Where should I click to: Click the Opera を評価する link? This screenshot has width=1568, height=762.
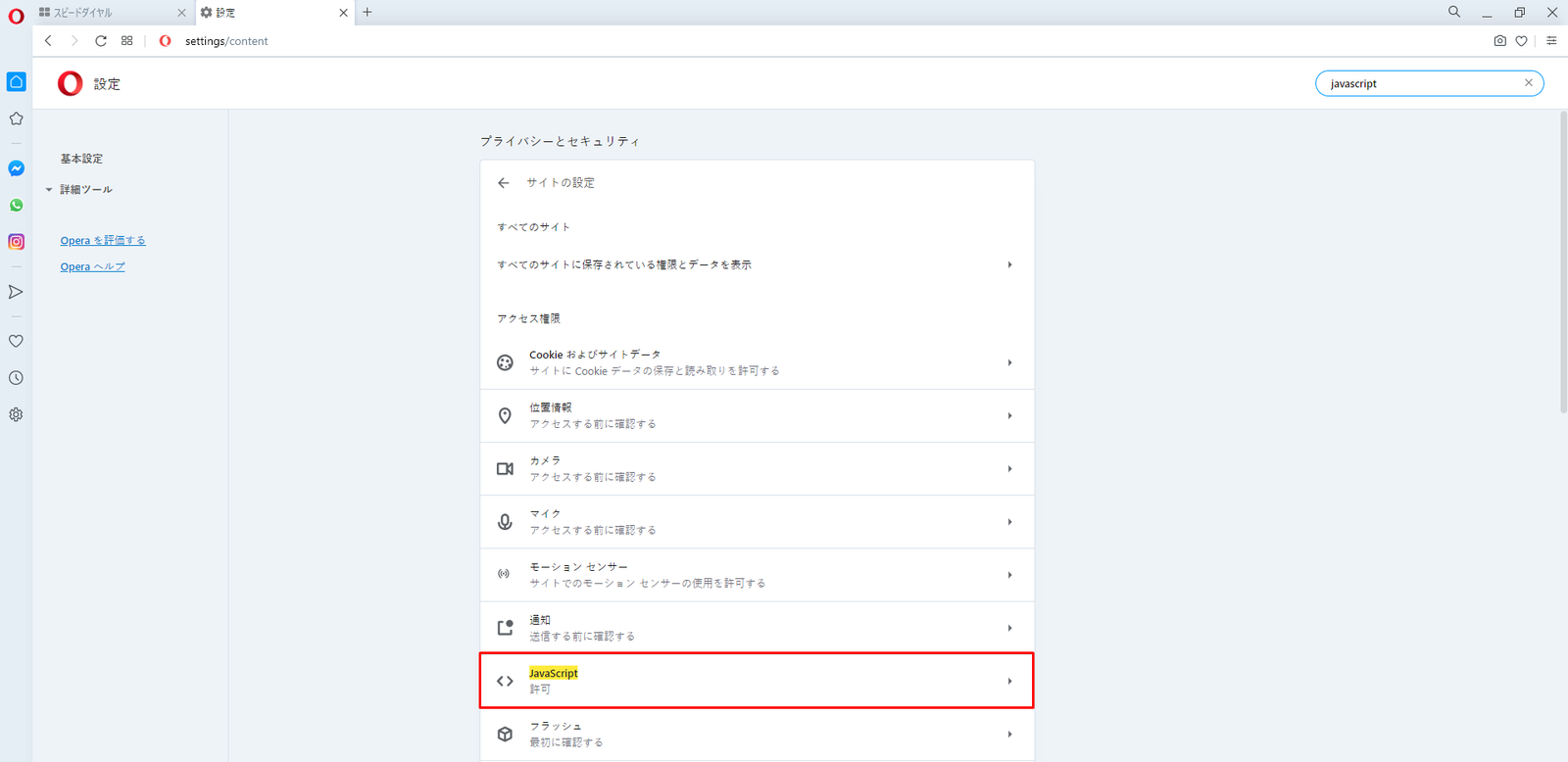(103, 241)
